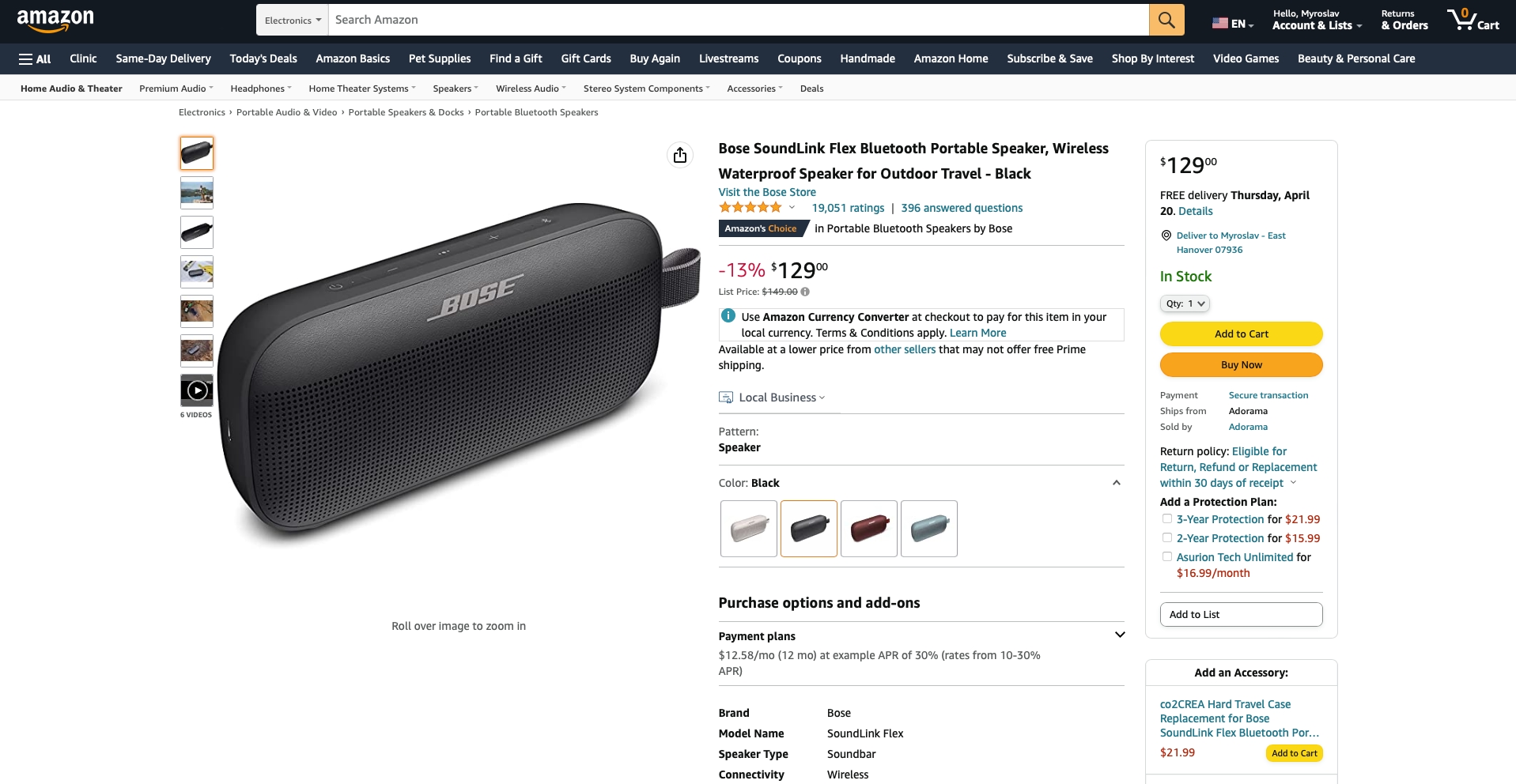This screenshot has height=784, width=1516.
Task: Visit the Bose Store link
Action: tap(766, 192)
